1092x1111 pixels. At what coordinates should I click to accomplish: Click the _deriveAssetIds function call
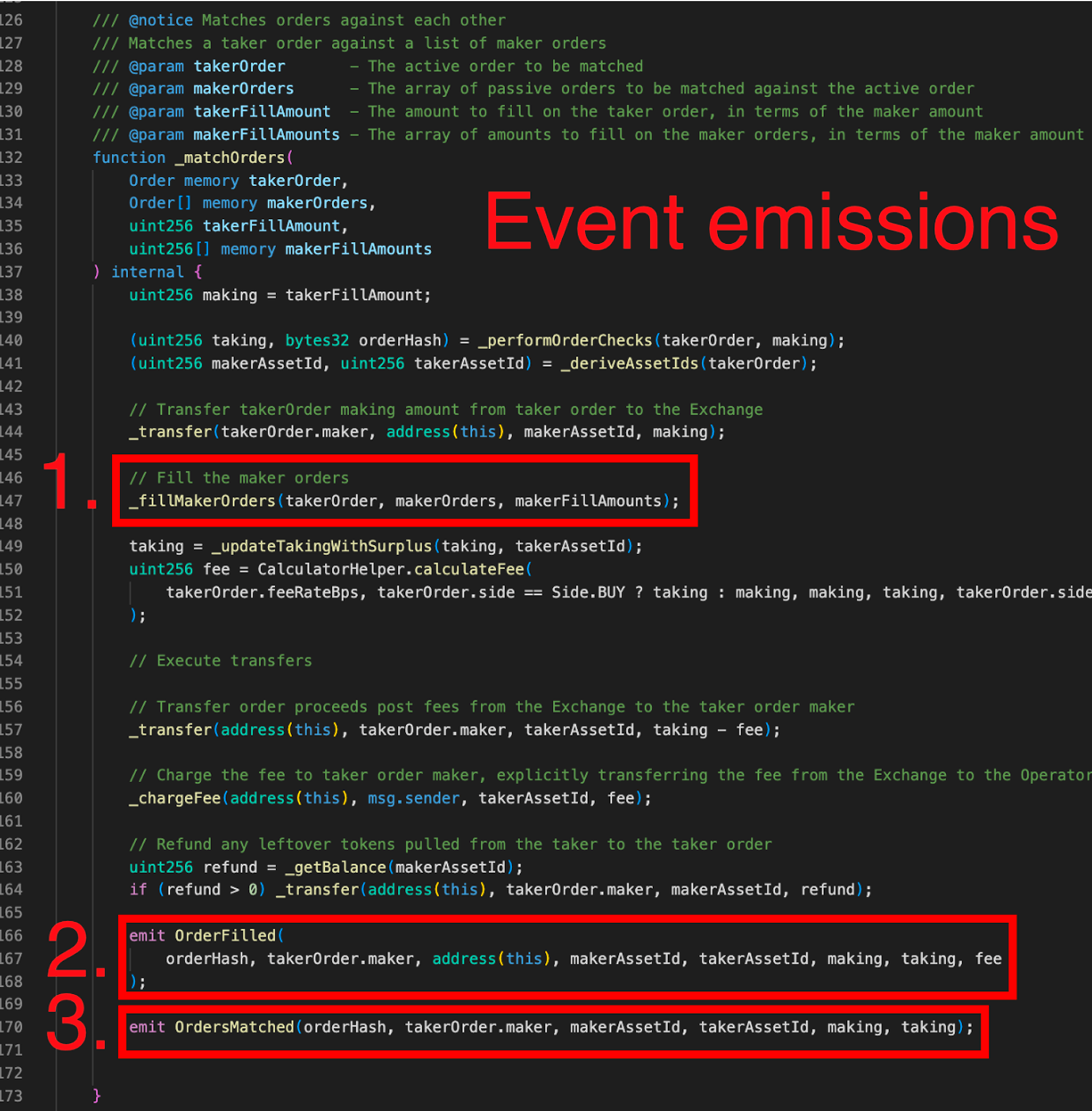click(629, 363)
